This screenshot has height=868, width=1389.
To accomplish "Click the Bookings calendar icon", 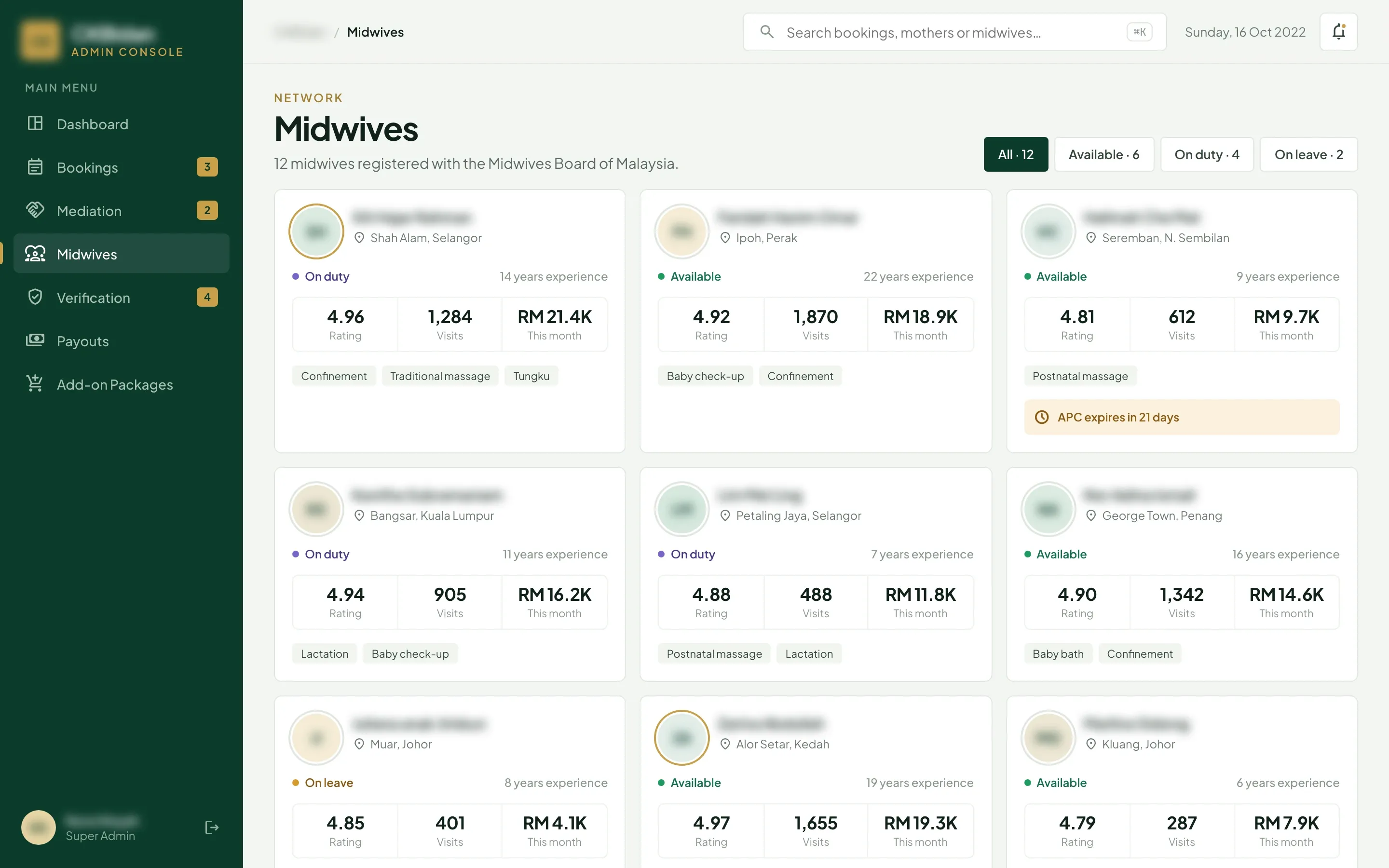I will point(35,166).
